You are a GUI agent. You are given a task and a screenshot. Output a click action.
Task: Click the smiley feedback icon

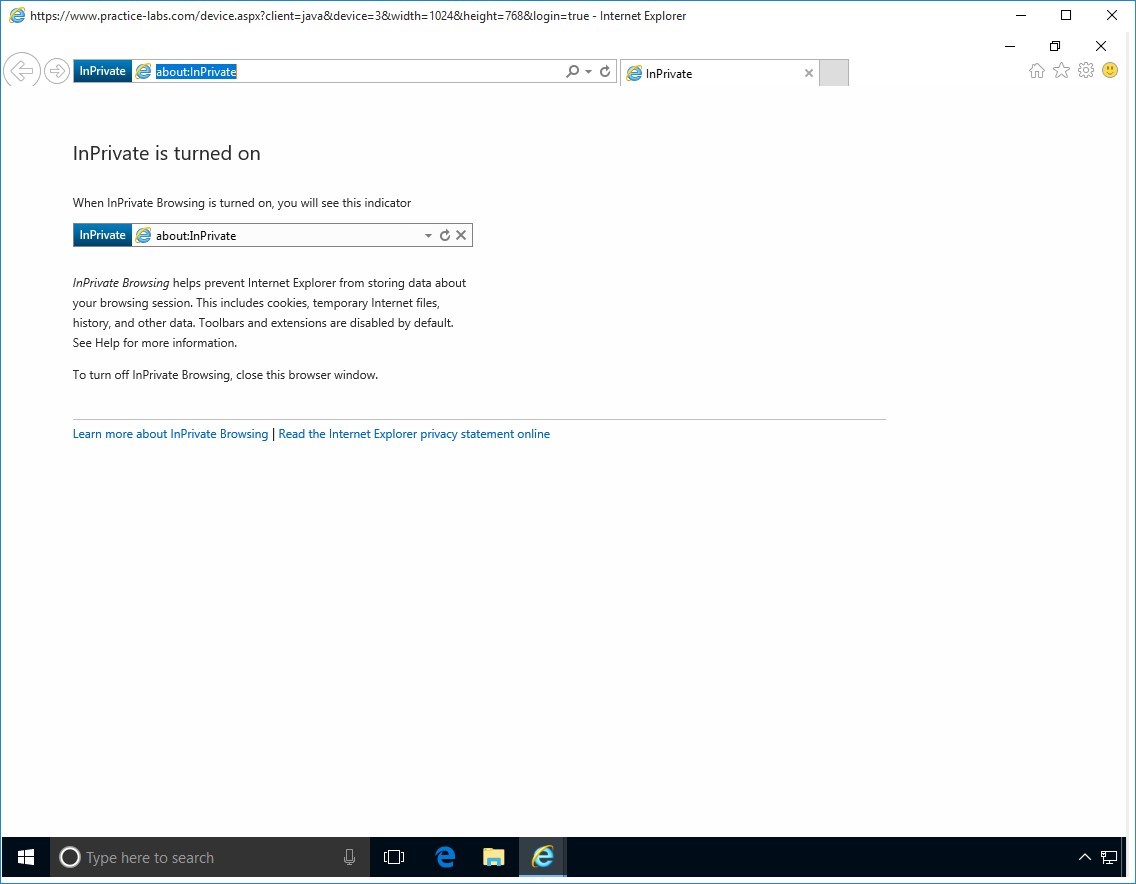click(1110, 71)
